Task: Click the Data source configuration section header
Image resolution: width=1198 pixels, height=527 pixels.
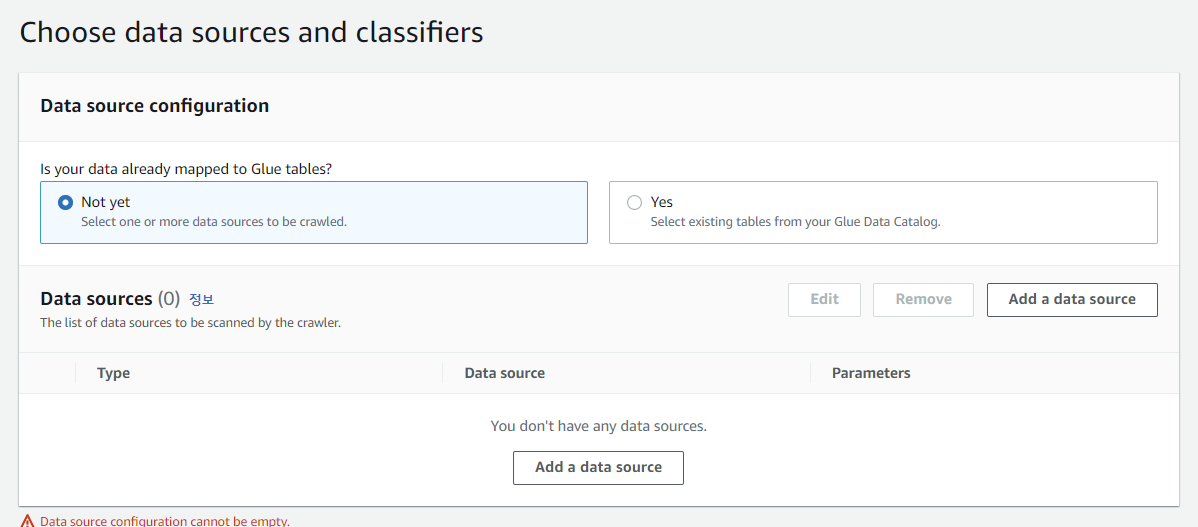Action: coord(154,106)
